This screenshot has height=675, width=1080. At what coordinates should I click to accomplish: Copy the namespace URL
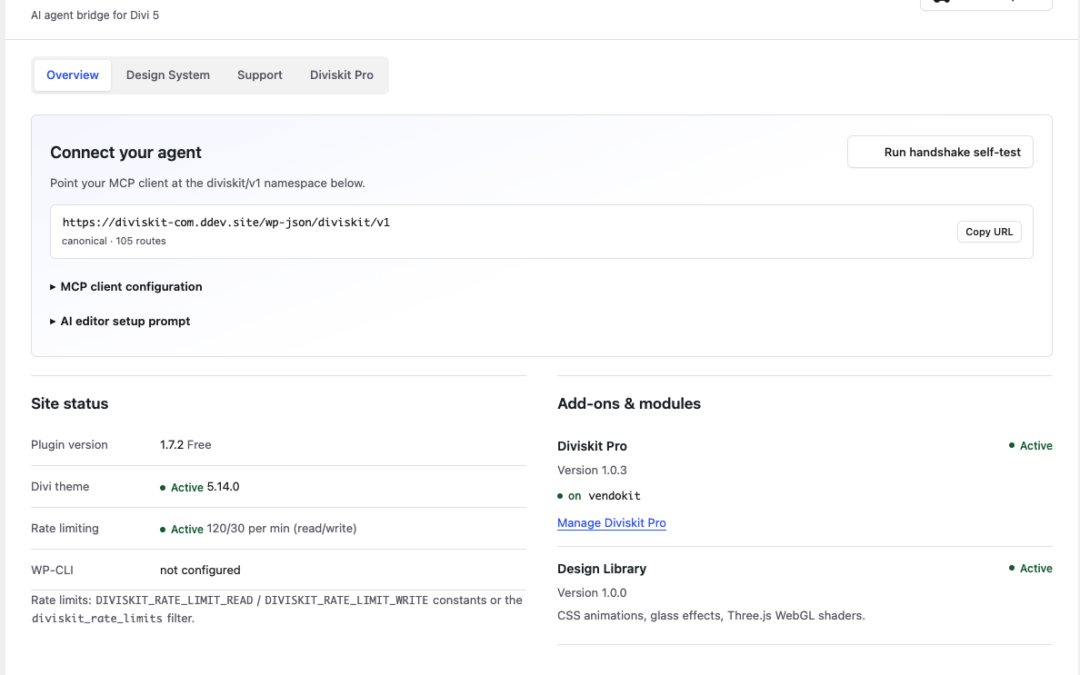pos(989,232)
